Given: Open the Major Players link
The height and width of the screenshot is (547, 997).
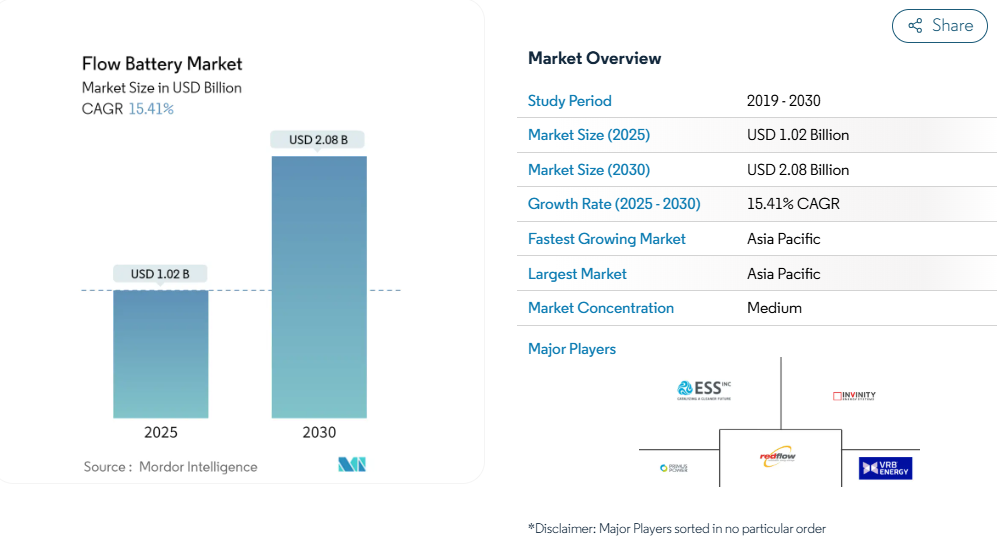Looking at the screenshot, I should point(572,349).
